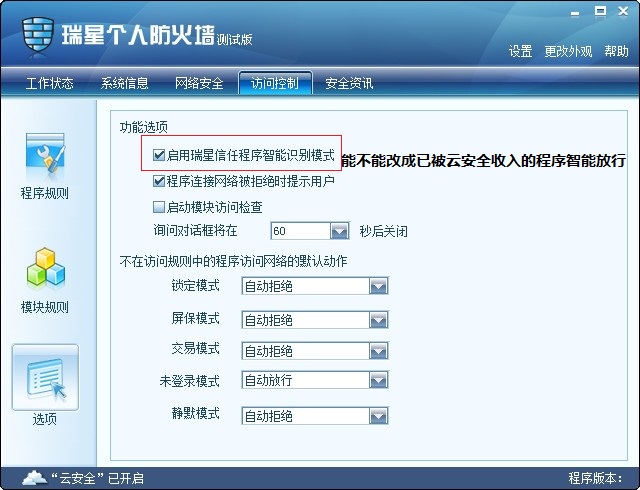This screenshot has height=490, width=640.
Task: Click the 未登录模式 label
Action: click(190, 381)
